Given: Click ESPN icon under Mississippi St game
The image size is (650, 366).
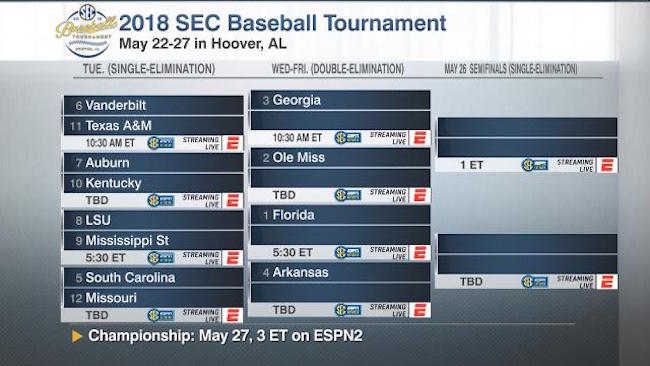Looking at the screenshot, I should (232, 258).
